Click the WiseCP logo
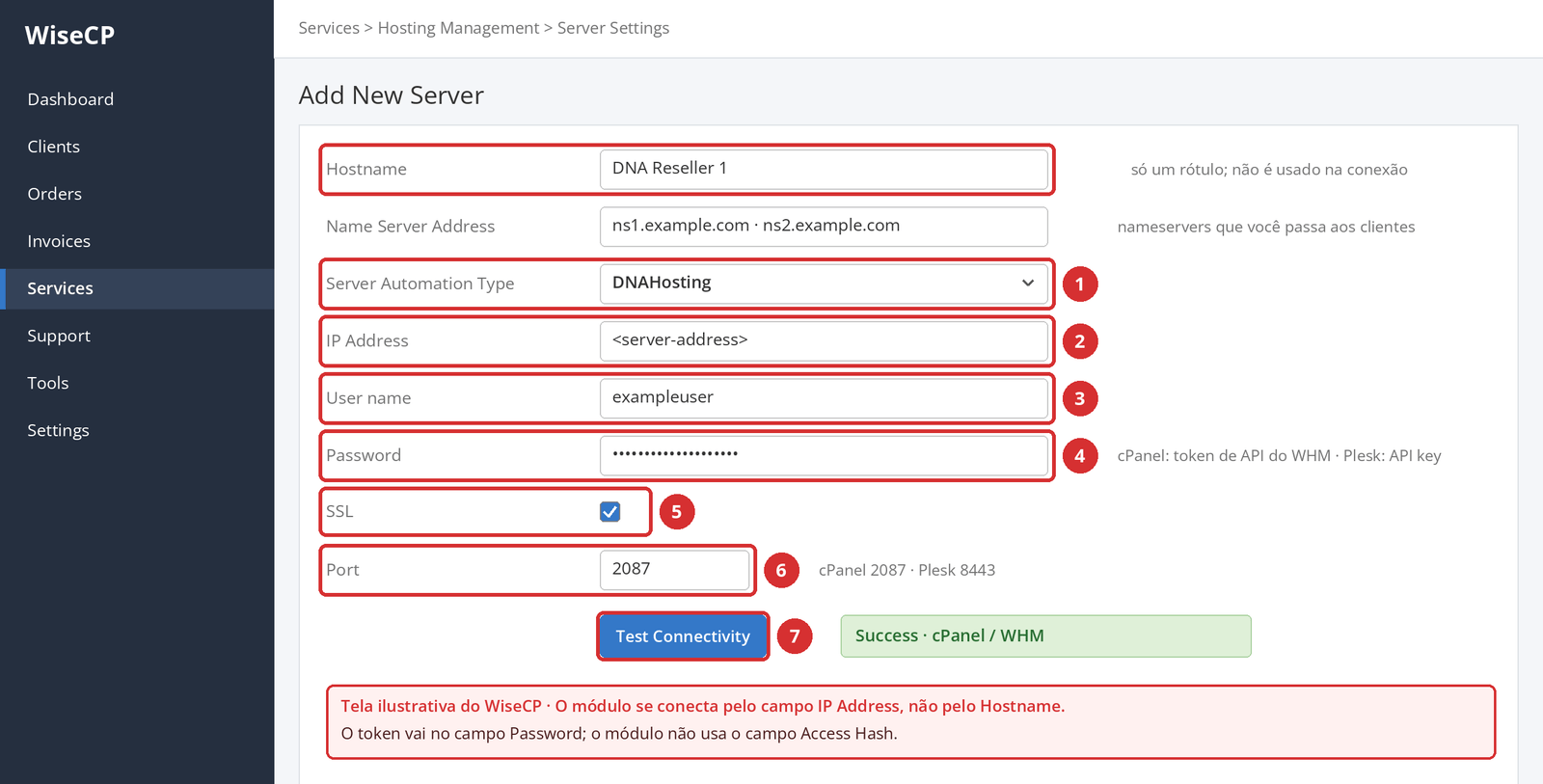This screenshot has width=1543, height=784. click(69, 36)
